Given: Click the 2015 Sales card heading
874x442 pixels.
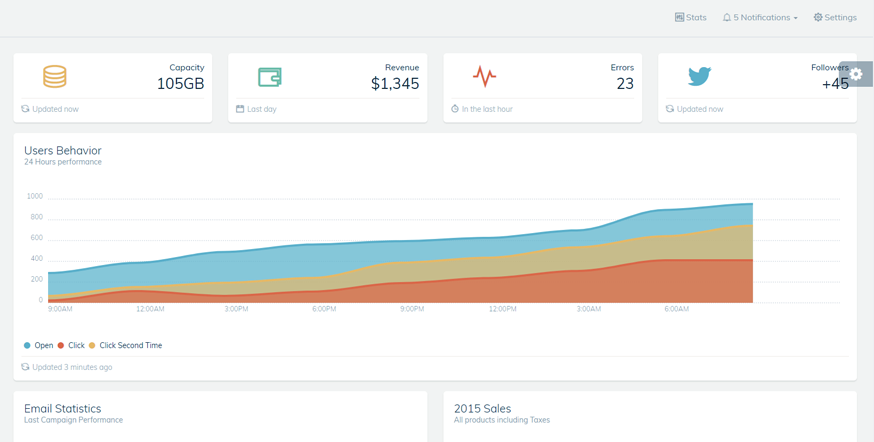Looking at the screenshot, I should coord(482,408).
